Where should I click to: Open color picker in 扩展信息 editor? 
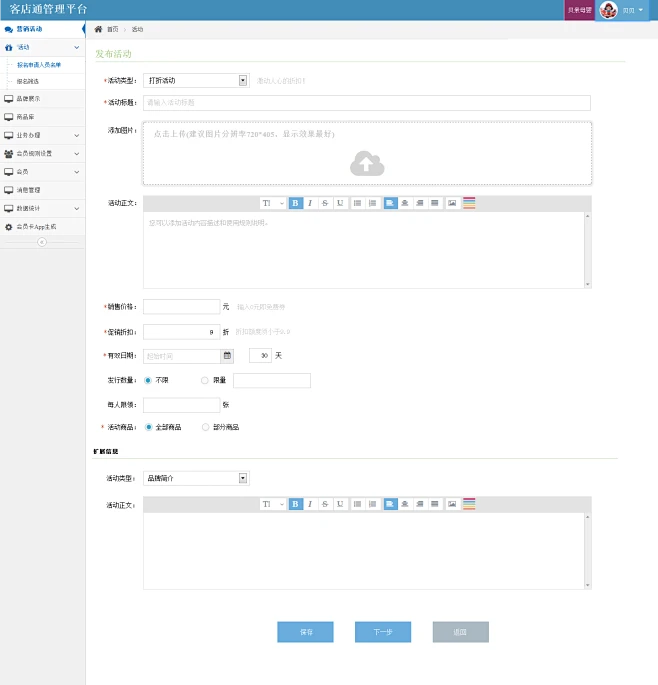pyautogui.click(x=469, y=504)
